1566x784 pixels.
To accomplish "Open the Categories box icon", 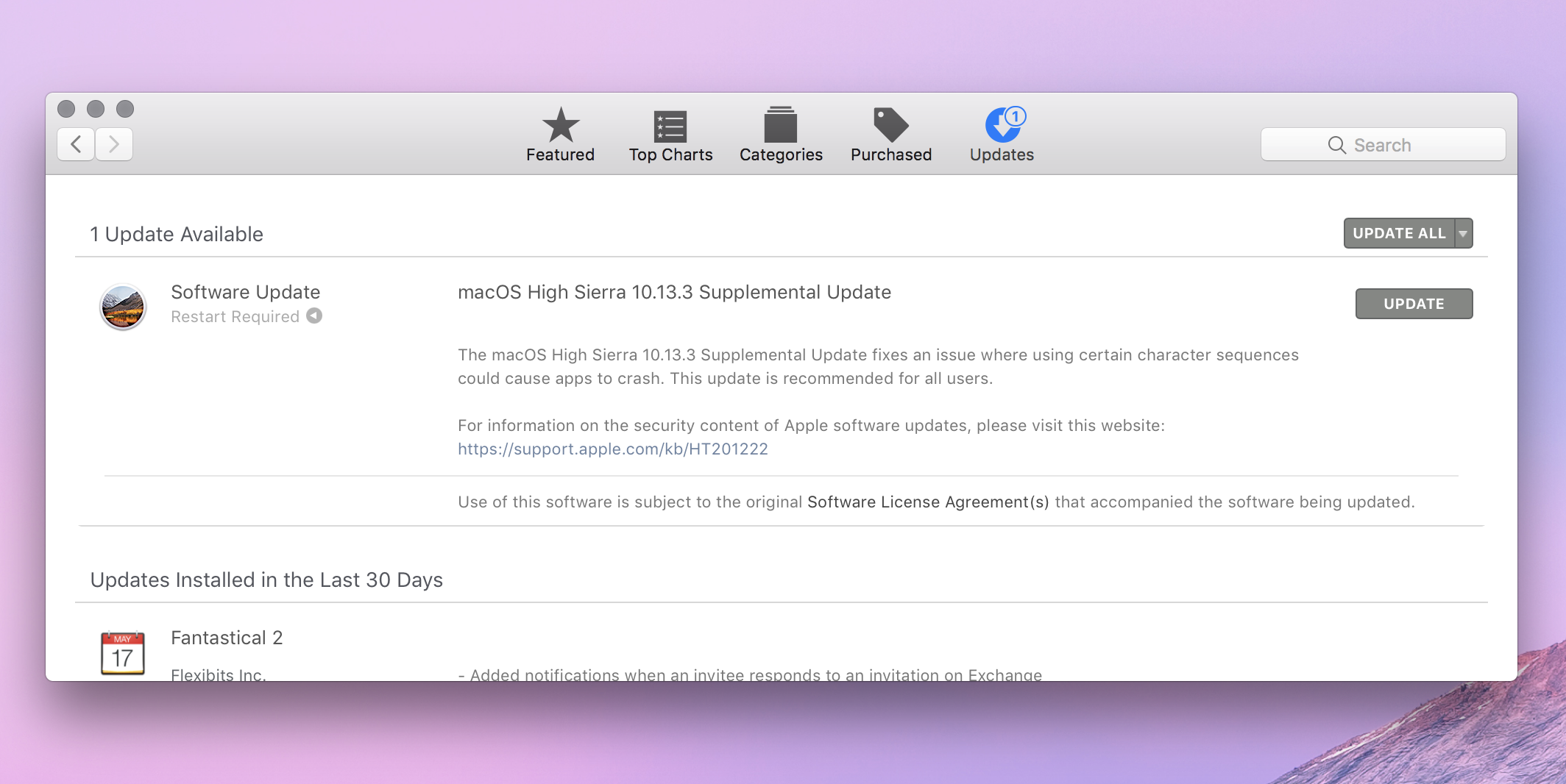I will 781,125.
